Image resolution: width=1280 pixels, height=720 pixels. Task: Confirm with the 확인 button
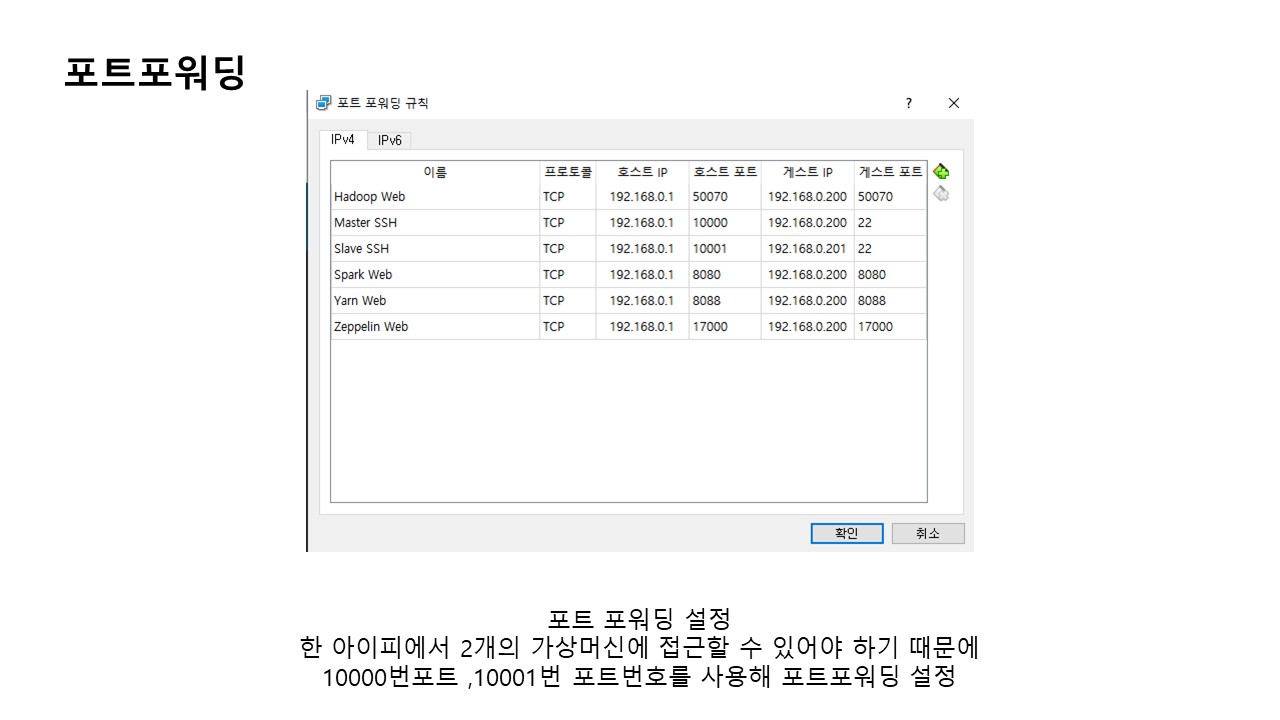[x=847, y=533]
